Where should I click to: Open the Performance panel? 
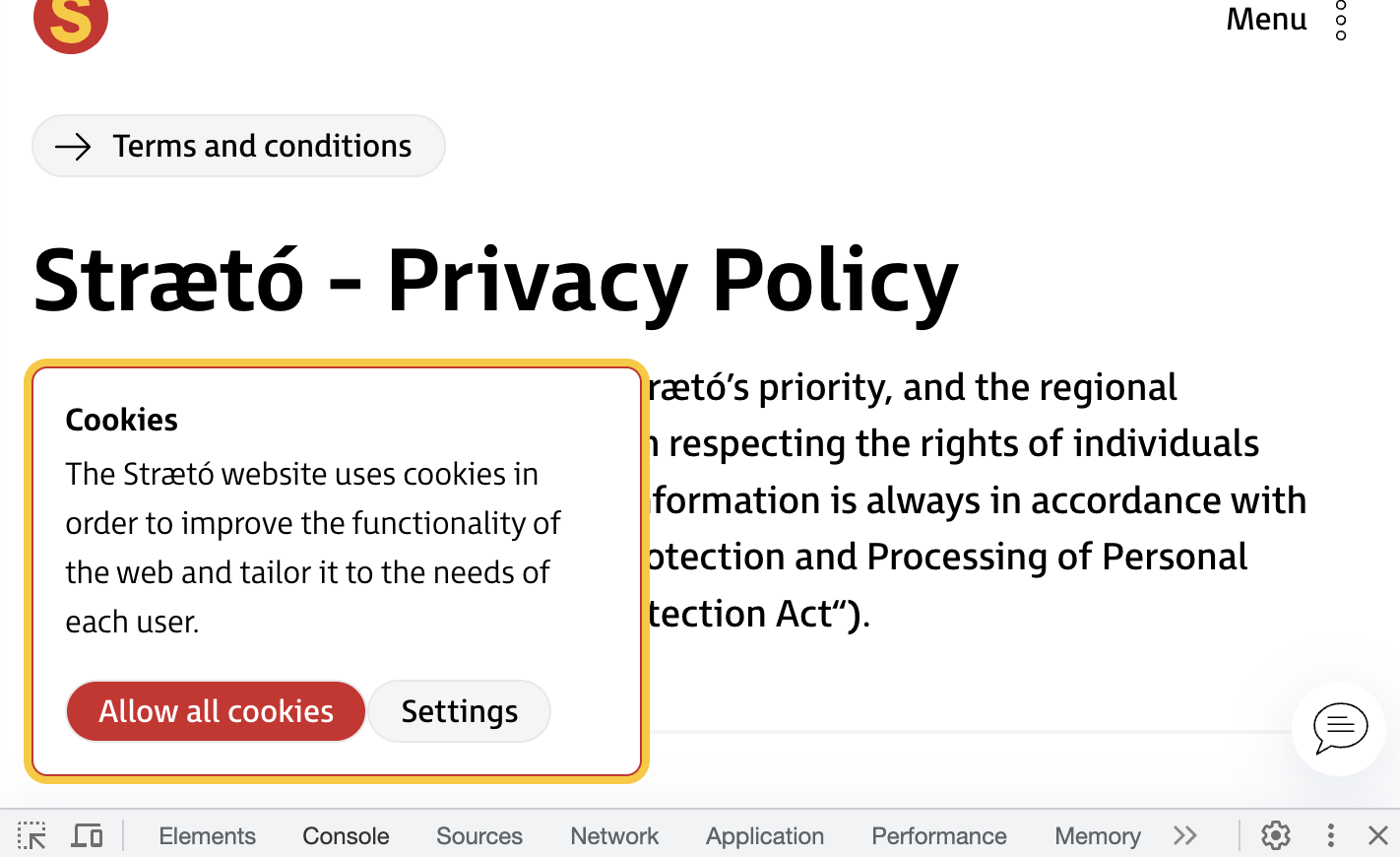[938, 835]
